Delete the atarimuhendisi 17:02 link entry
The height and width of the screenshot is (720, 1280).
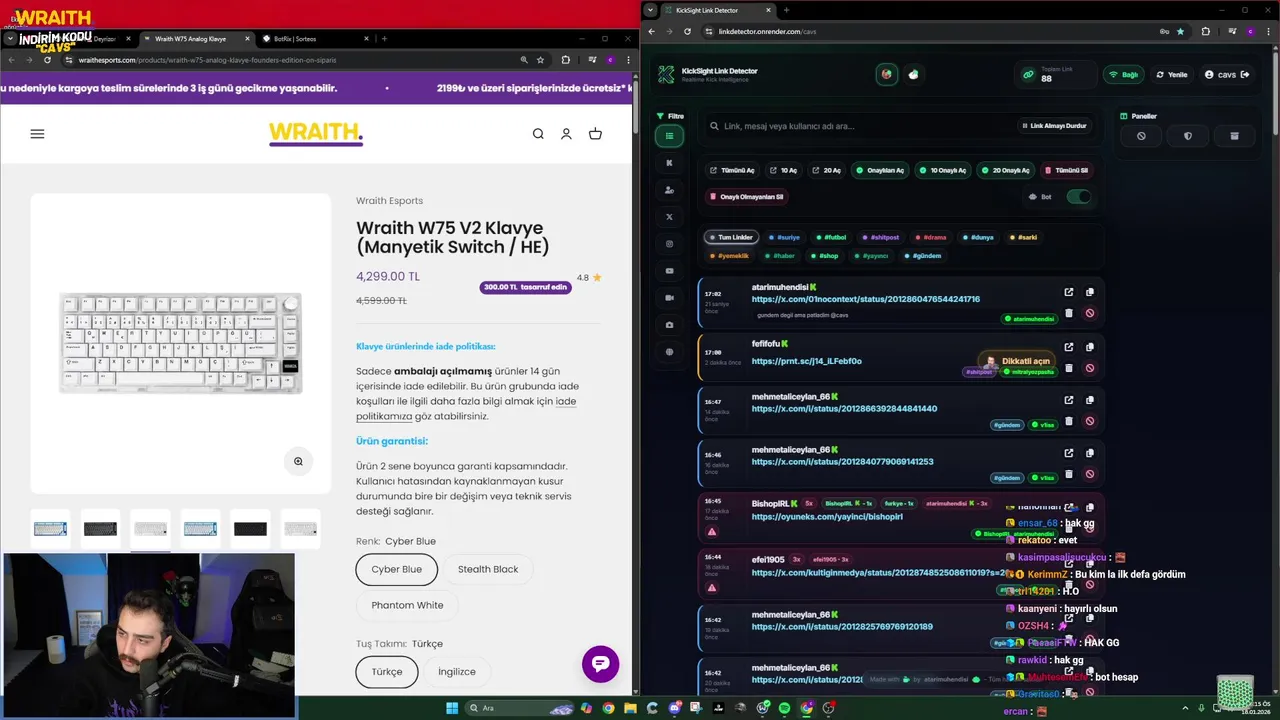click(x=1069, y=313)
